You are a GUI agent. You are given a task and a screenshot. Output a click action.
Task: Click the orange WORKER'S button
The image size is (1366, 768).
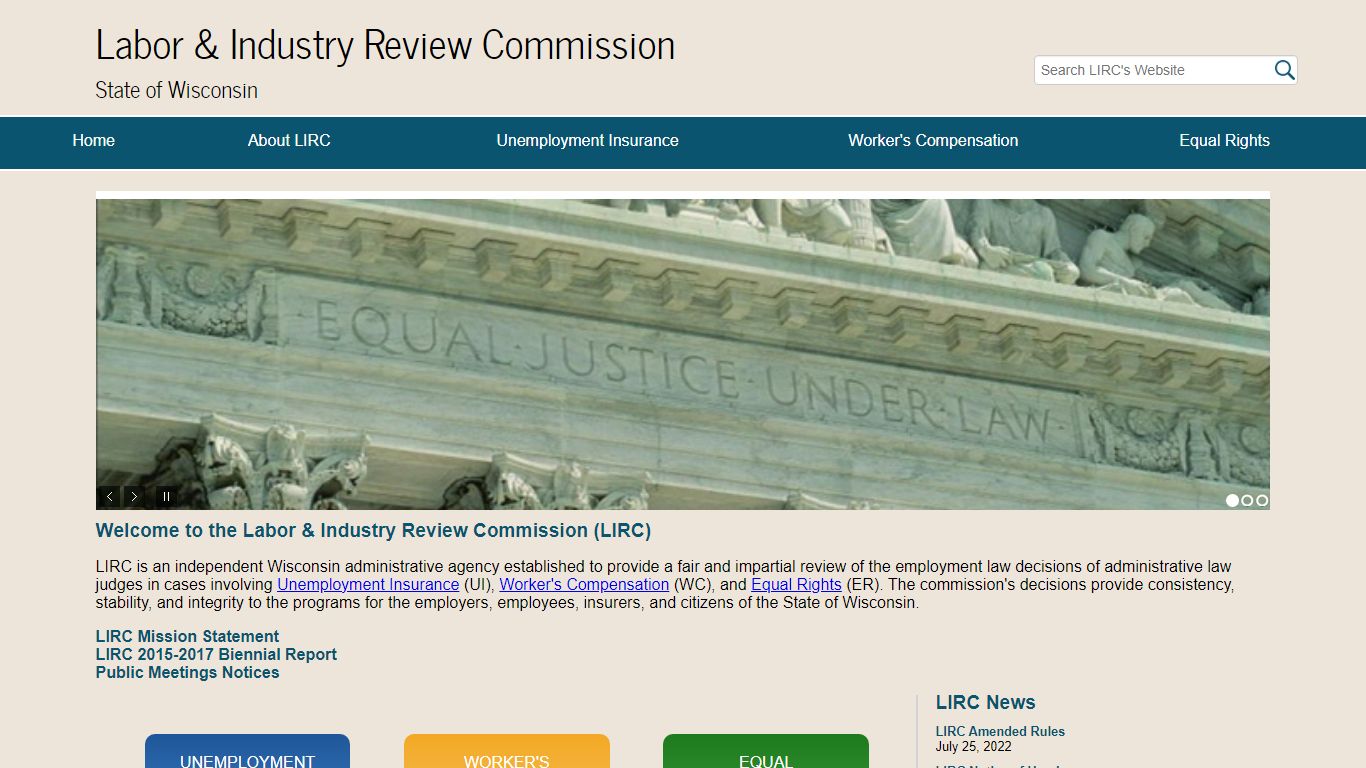click(x=506, y=752)
